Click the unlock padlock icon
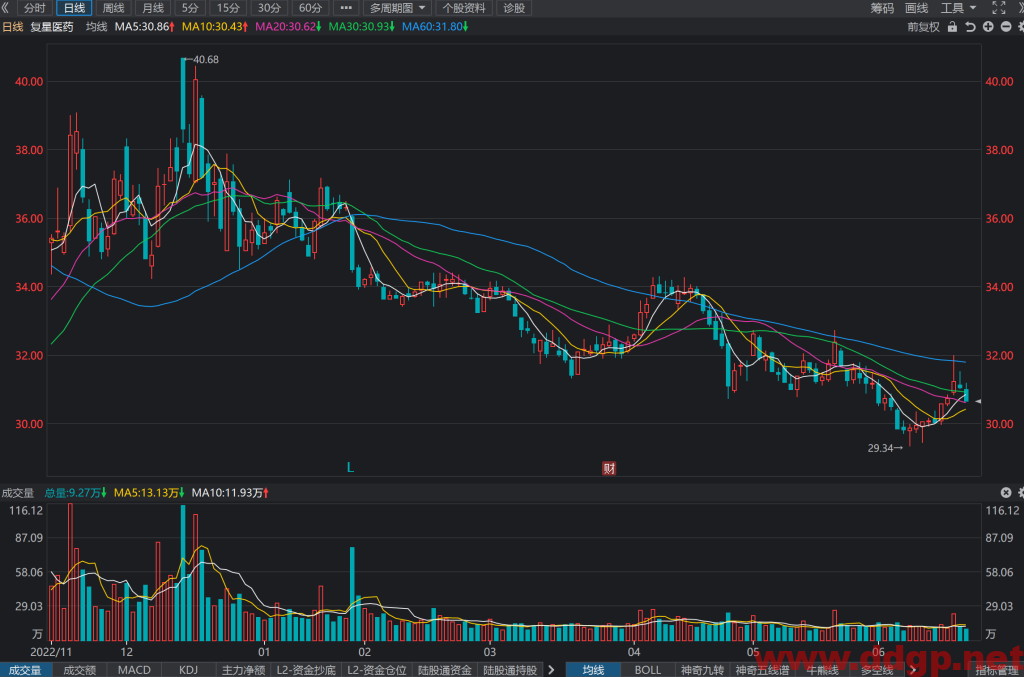The width and height of the screenshot is (1024, 677). [x=952, y=27]
